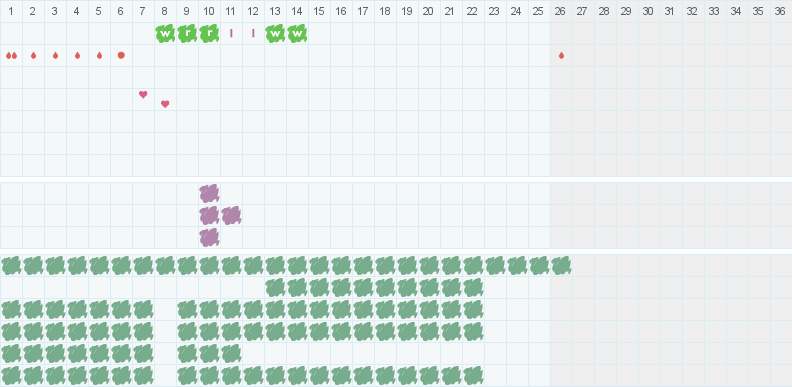792x387 pixels.
Task: Click the single blood drop on day 3
Action: pyautogui.click(x=55, y=56)
